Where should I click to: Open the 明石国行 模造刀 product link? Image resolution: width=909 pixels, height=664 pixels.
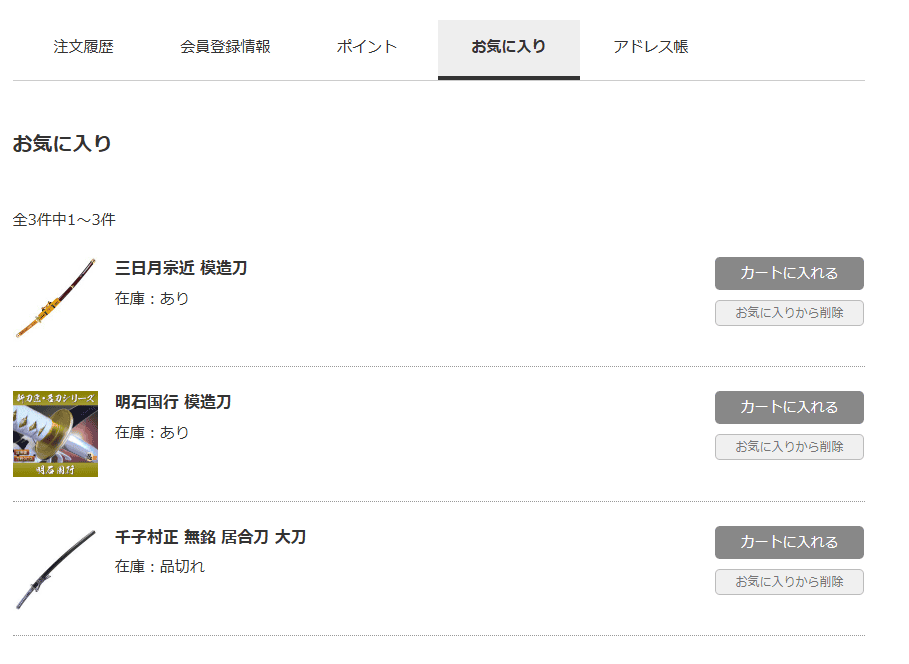coord(173,402)
